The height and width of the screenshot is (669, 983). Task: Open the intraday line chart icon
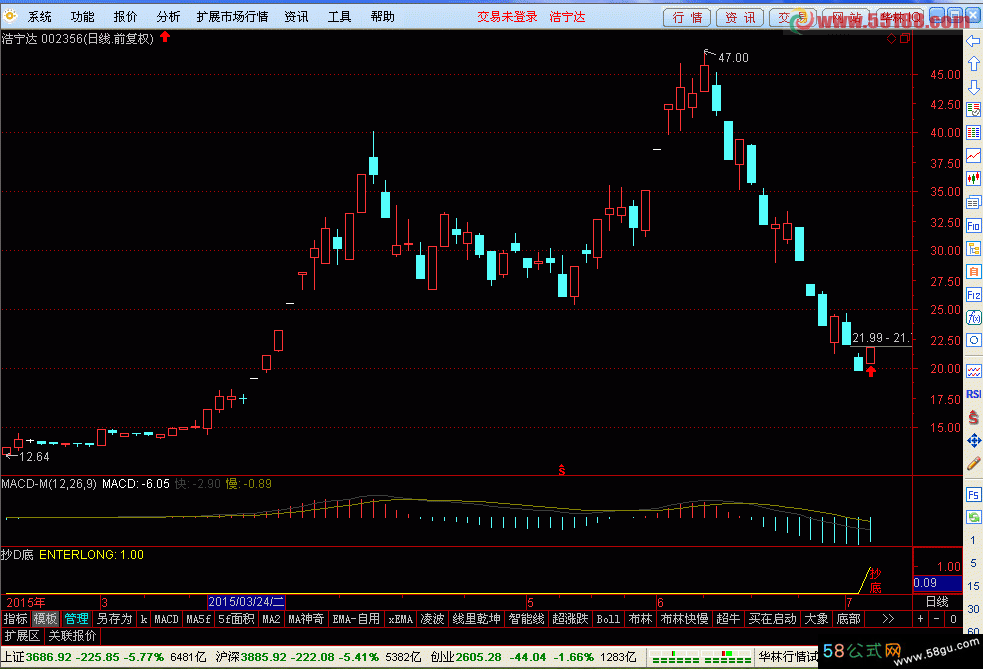[x=973, y=155]
